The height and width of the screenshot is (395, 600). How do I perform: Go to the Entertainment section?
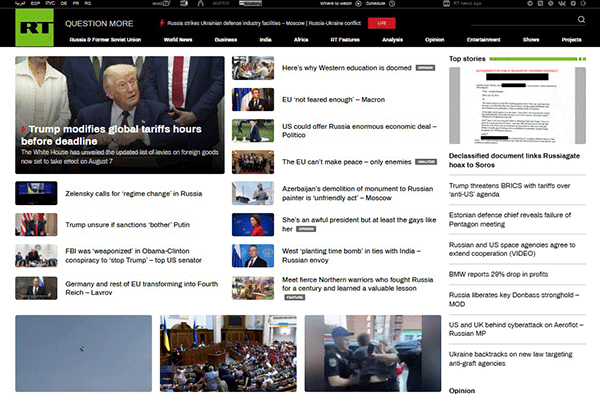tap(484, 39)
